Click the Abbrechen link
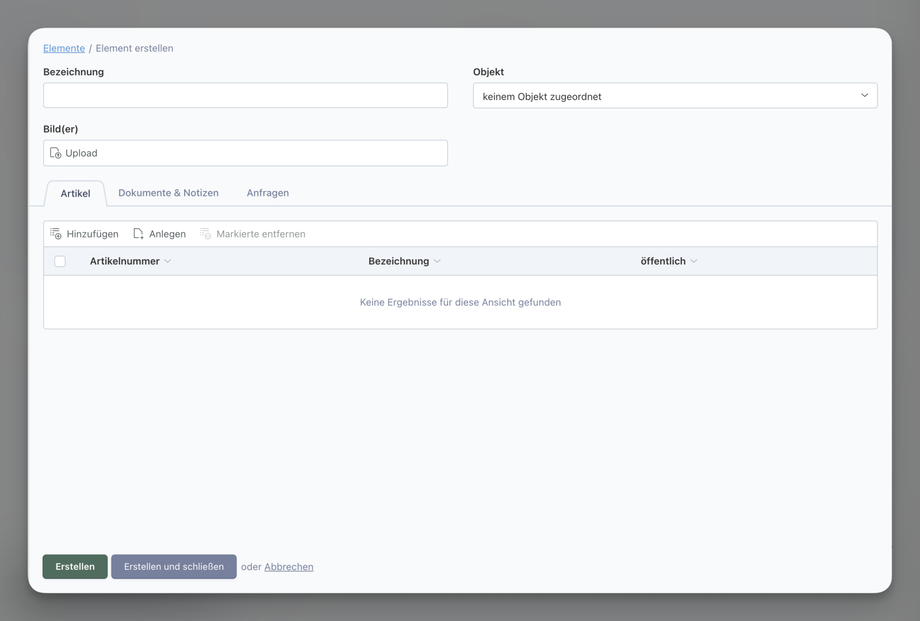This screenshot has height=621, width=920. 289,567
